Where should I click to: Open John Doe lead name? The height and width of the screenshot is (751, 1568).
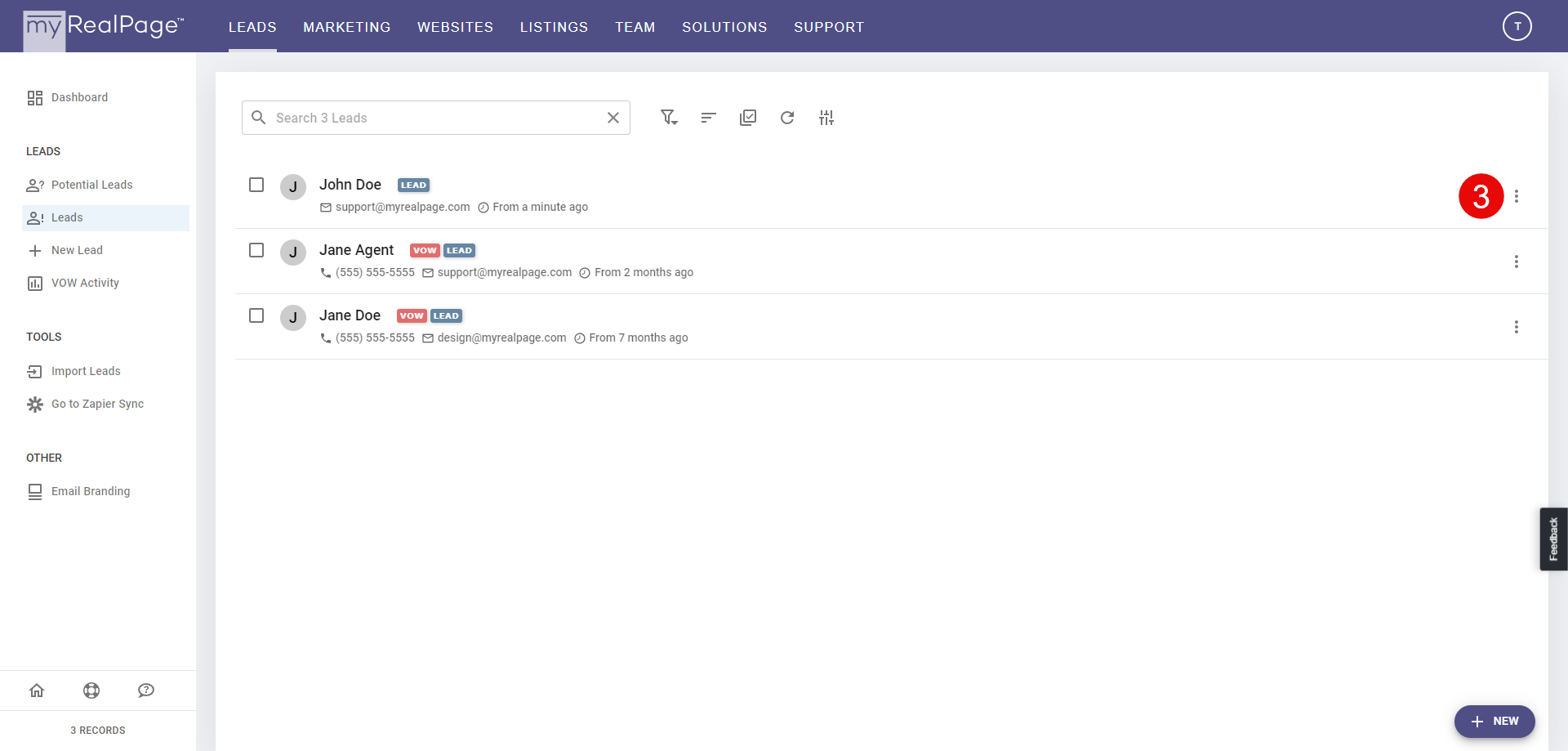point(350,185)
